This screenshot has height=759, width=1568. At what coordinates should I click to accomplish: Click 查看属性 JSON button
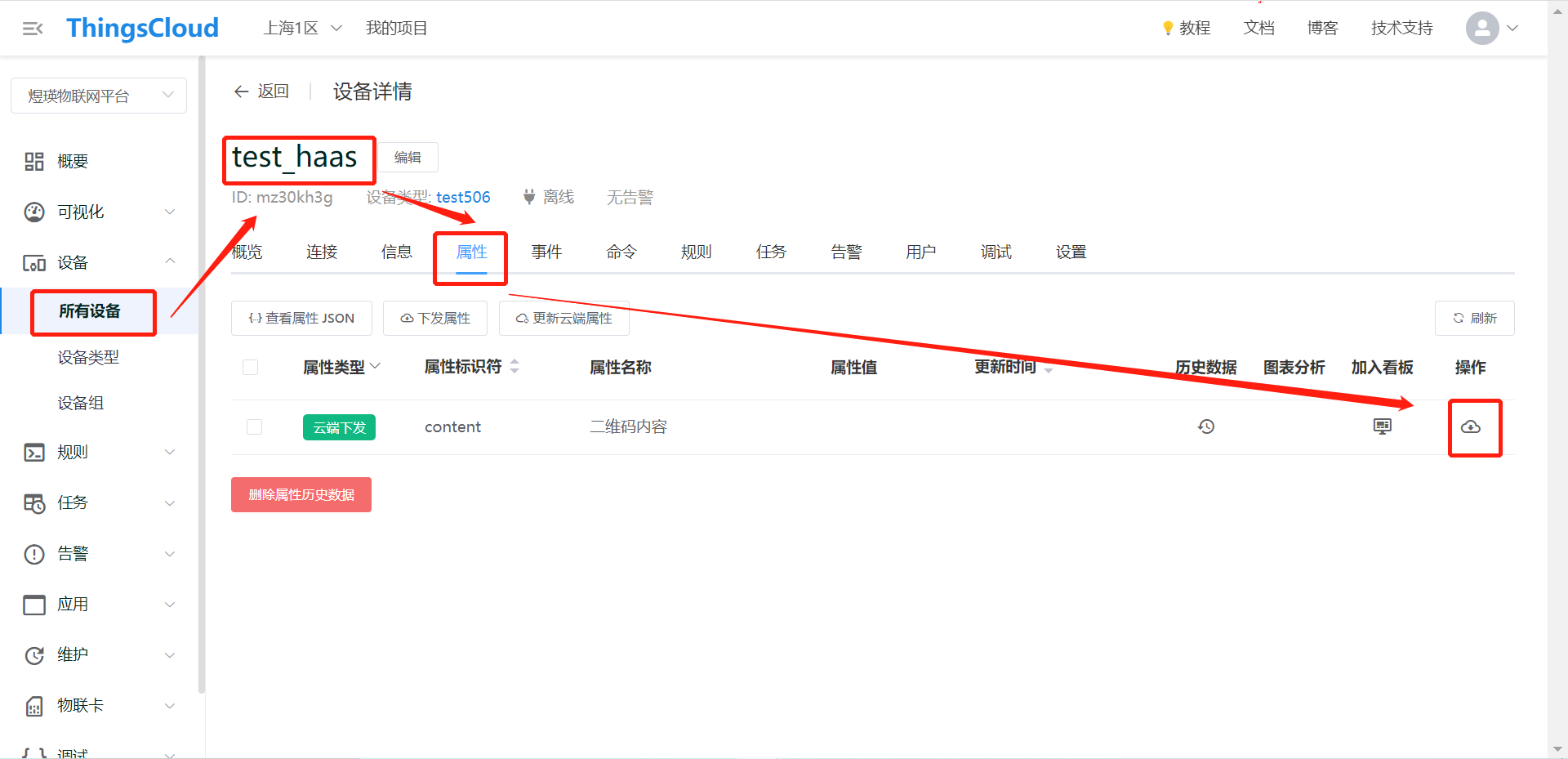click(x=301, y=318)
